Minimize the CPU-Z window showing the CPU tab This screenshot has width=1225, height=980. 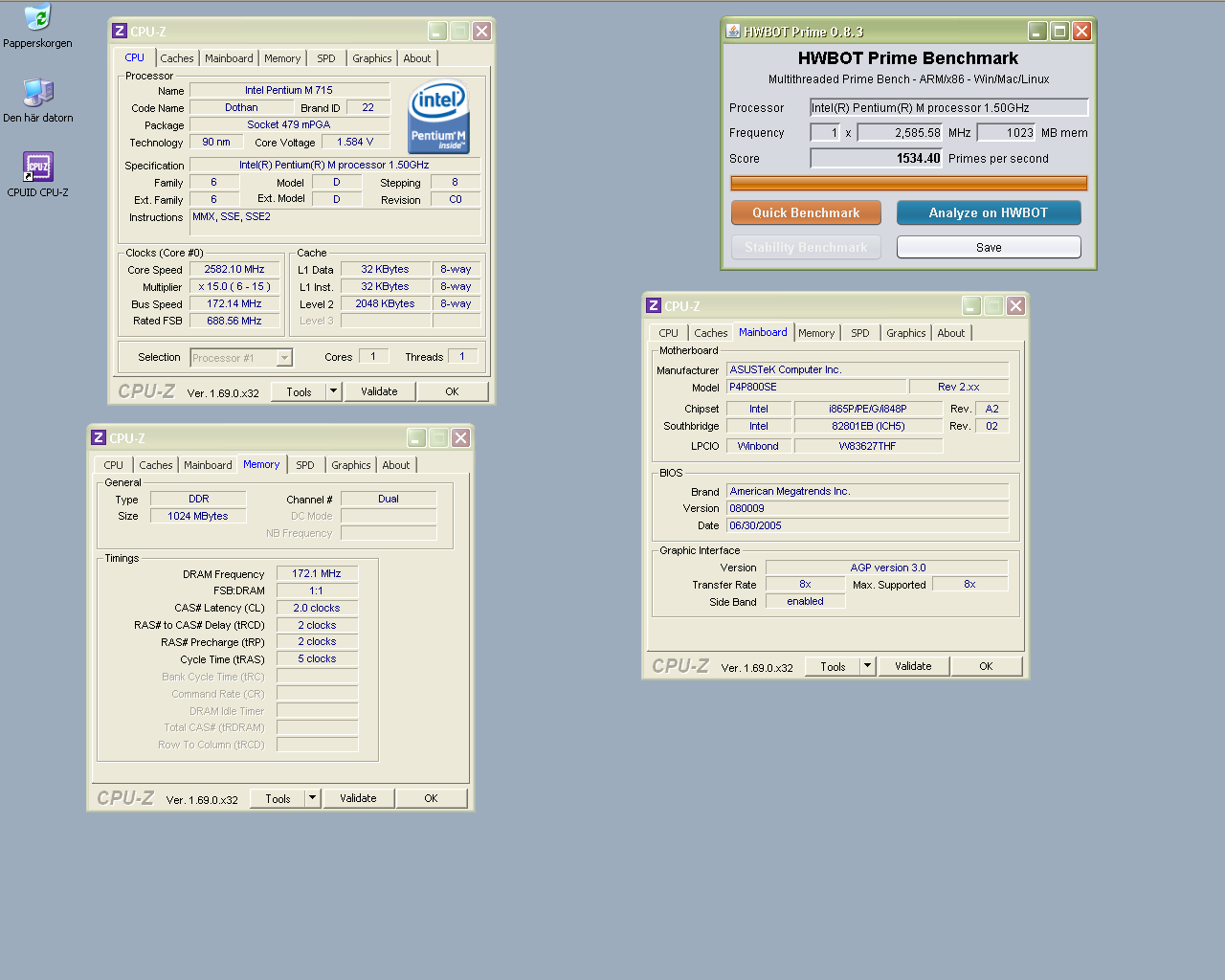coord(437,32)
